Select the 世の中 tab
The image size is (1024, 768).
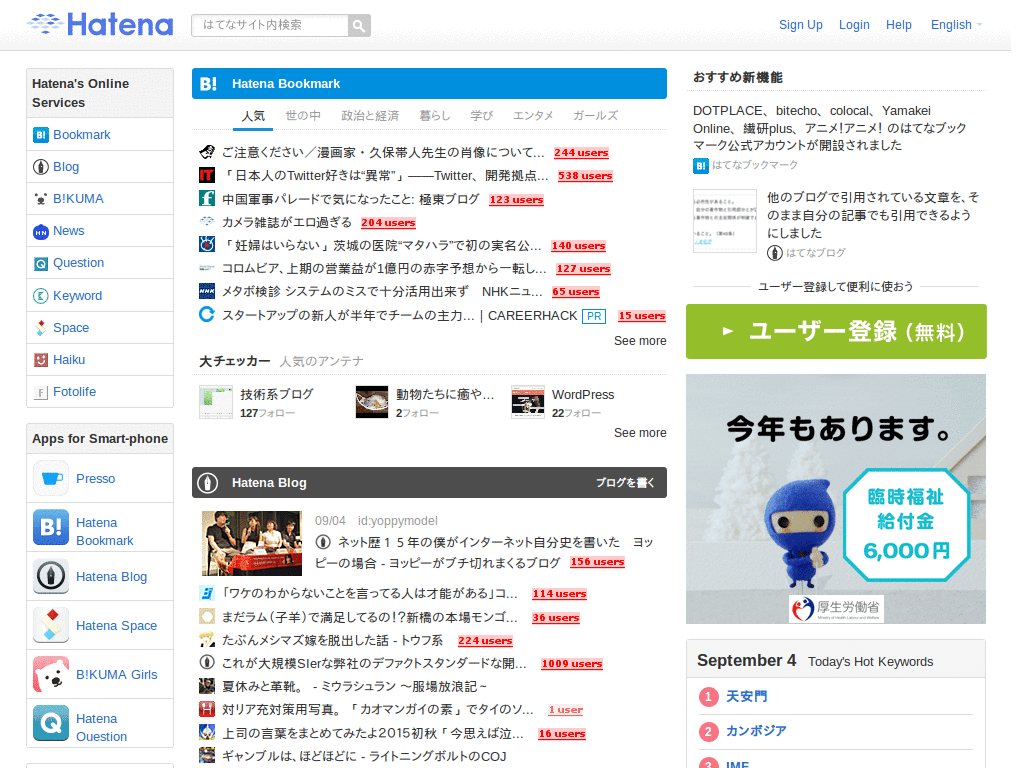point(303,116)
